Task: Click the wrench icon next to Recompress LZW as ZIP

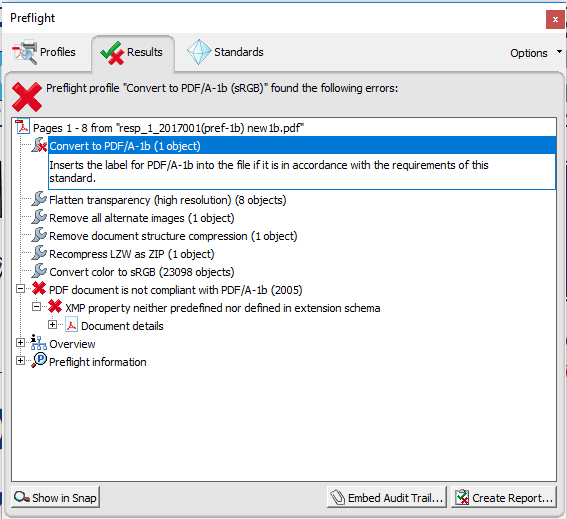Action: pyautogui.click(x=39, y=253)
